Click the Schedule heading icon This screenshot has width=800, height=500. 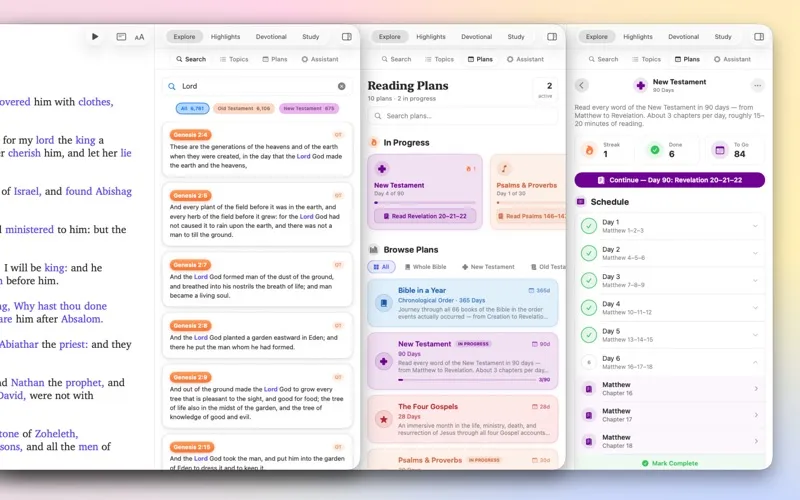(581, 202)
